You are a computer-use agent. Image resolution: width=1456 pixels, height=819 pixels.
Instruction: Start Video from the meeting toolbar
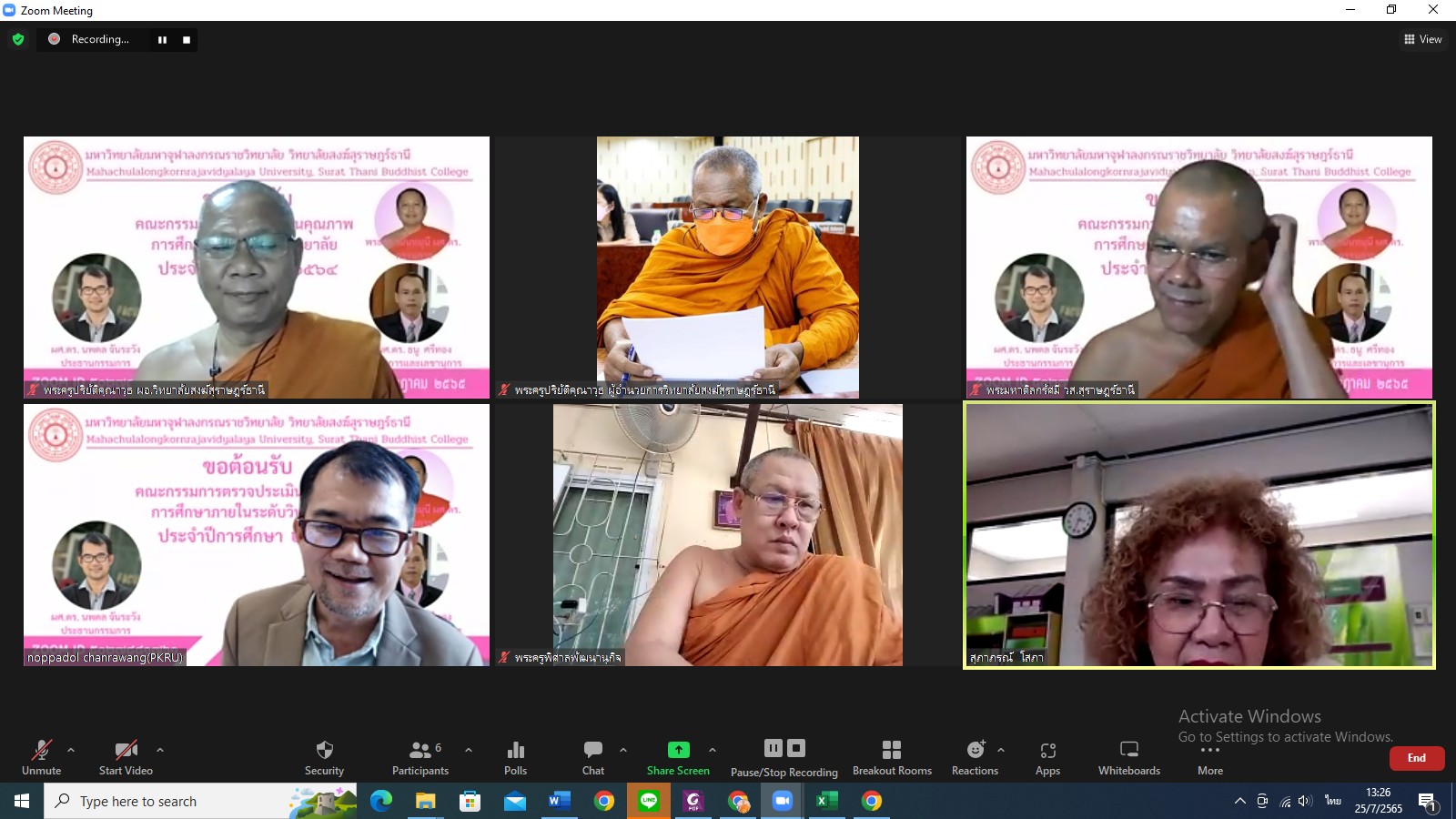coord(126,757)
